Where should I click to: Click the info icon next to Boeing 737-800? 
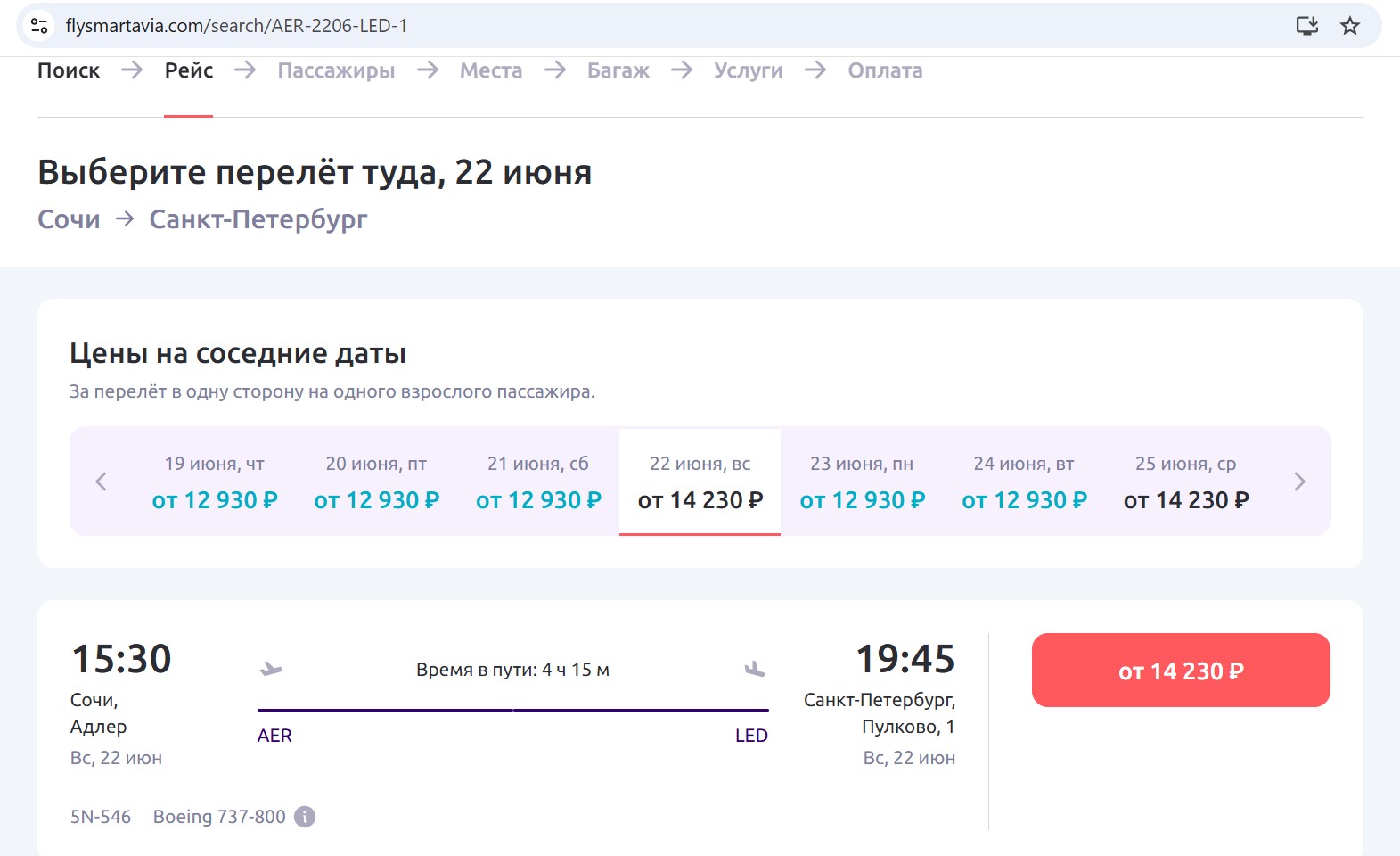tap(305, 817)
